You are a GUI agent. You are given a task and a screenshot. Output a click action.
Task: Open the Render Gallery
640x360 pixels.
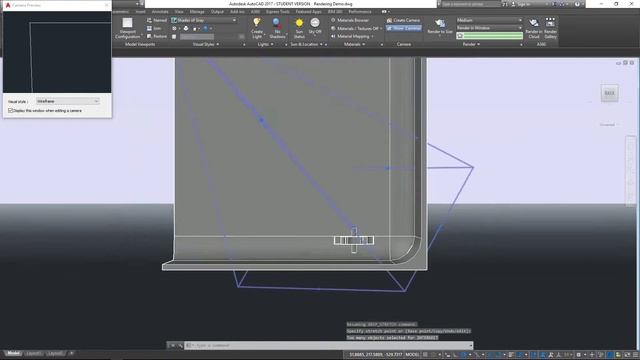pyautogui.click(x=550, y=28)
